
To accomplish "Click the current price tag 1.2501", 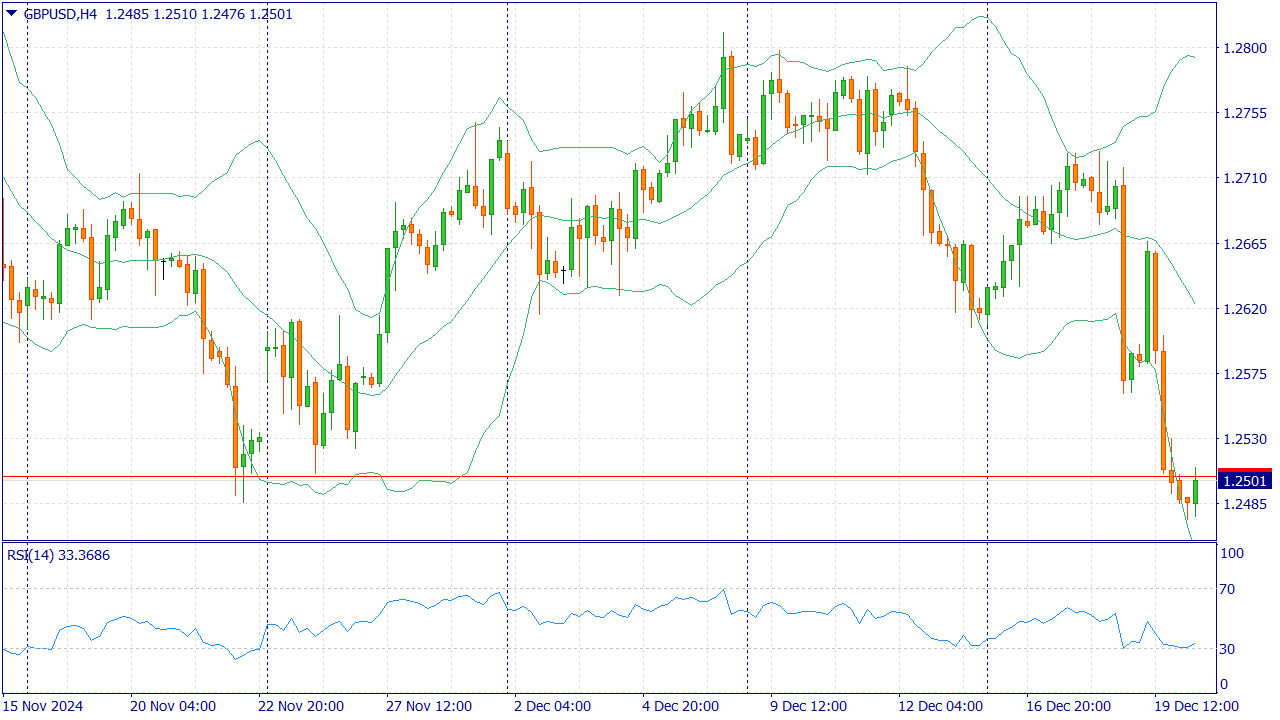I will [1243, 481].
